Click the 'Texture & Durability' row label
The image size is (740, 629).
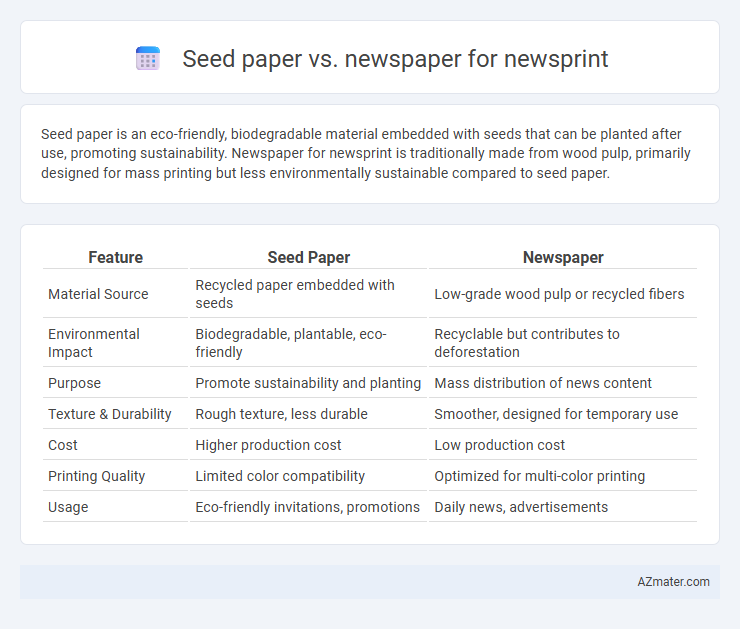tap(109, 414)
